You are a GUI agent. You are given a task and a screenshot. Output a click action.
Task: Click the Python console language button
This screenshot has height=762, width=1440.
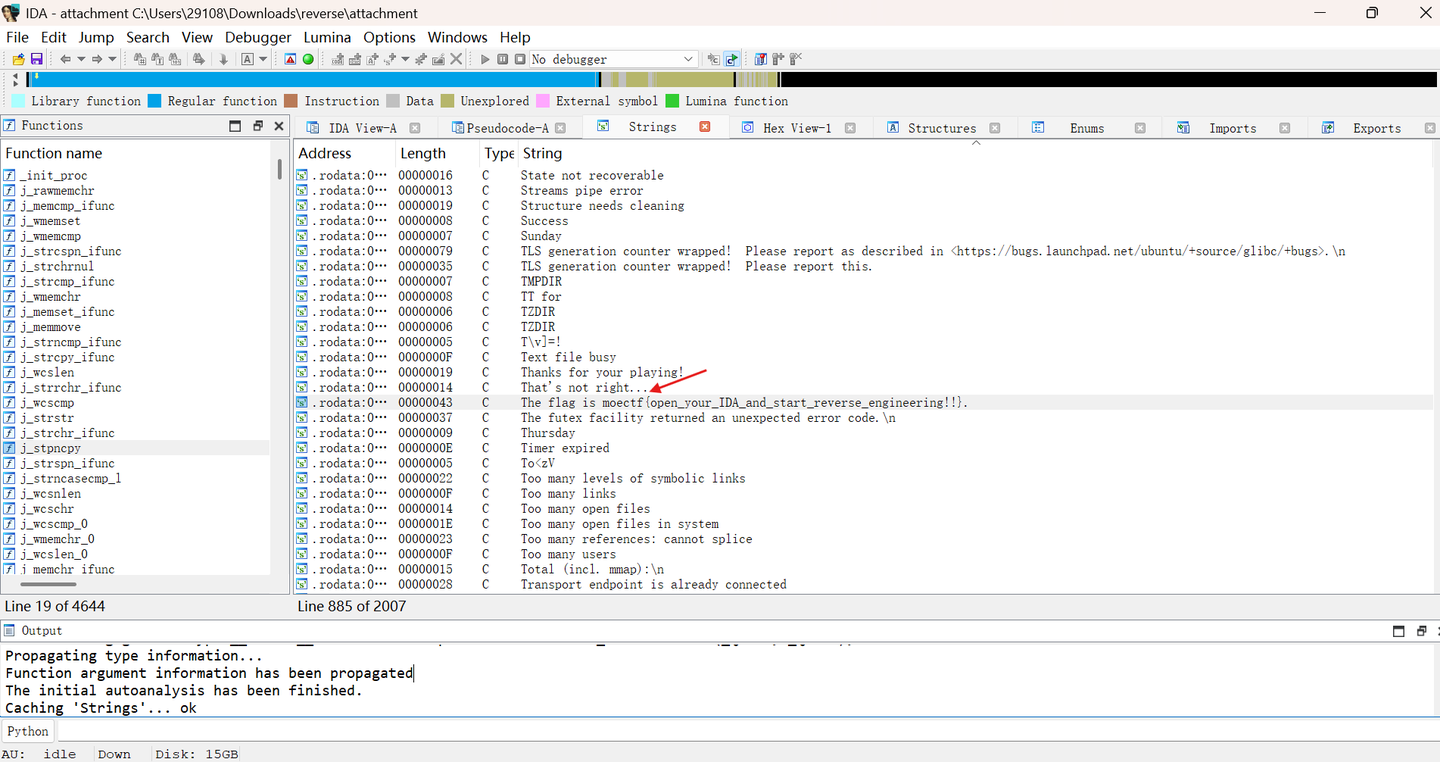click(28, 731)
